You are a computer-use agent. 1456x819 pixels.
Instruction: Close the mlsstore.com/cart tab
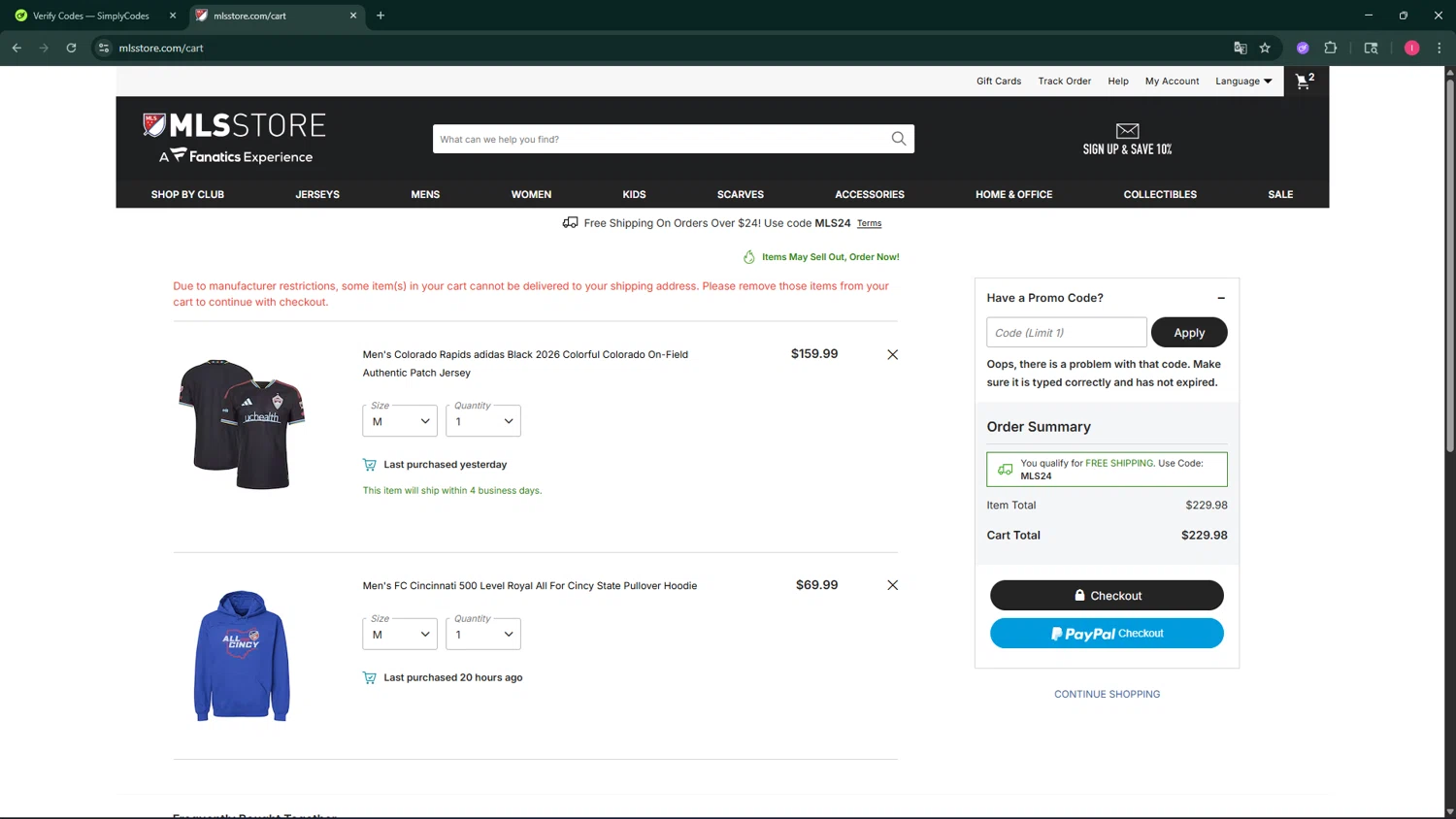pos(353,16)
